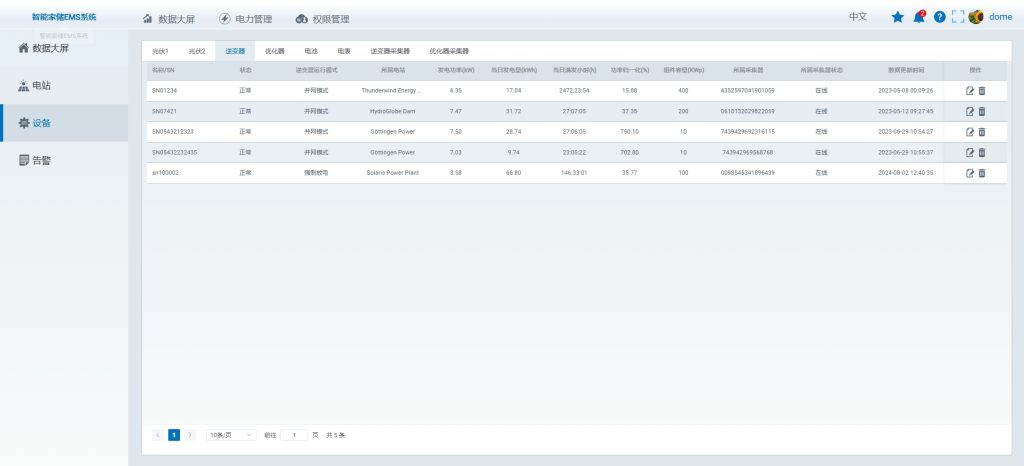Image resolution: width=1024 pixels, height=466 pixels.
Task: Open the dome user account menu
Action: point(1000,17)
